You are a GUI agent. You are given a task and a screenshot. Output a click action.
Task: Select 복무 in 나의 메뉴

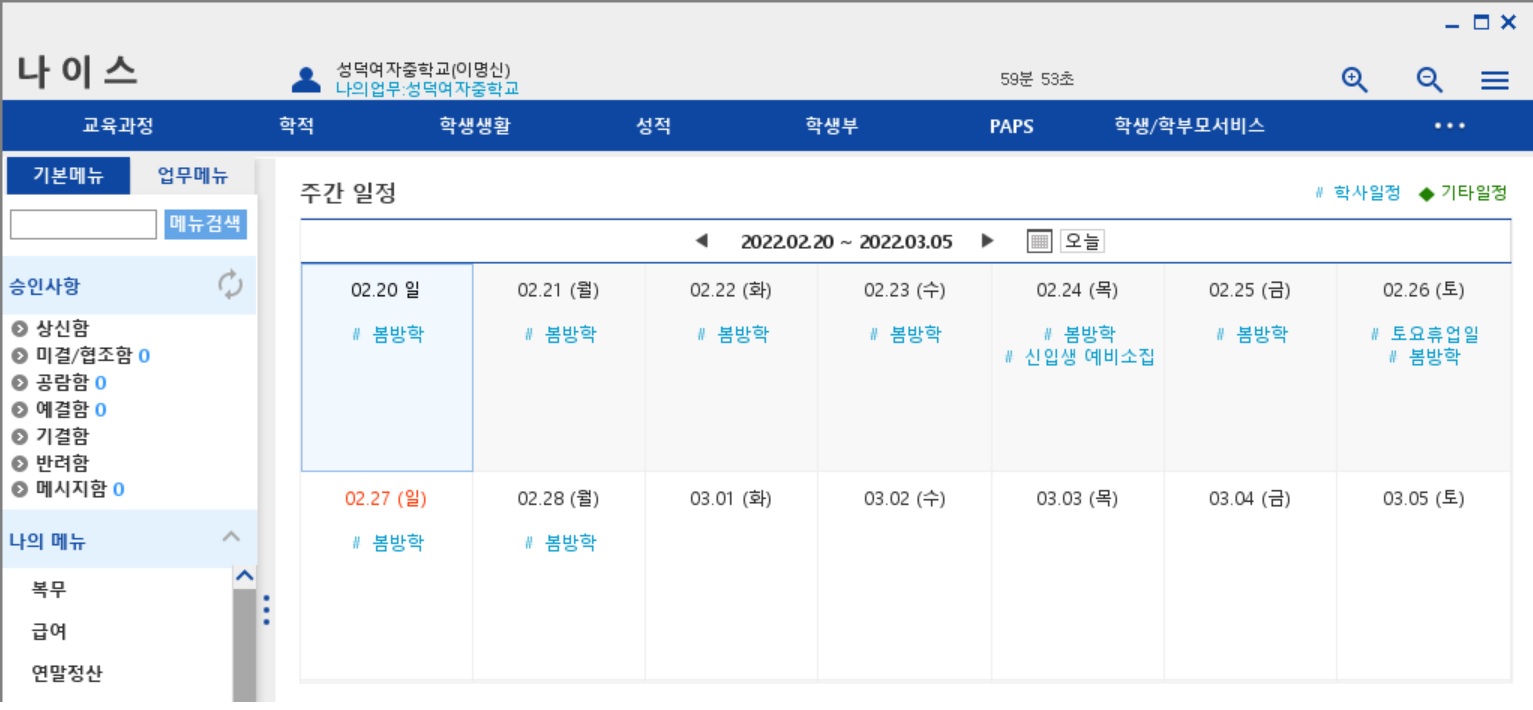click(49, 590)
